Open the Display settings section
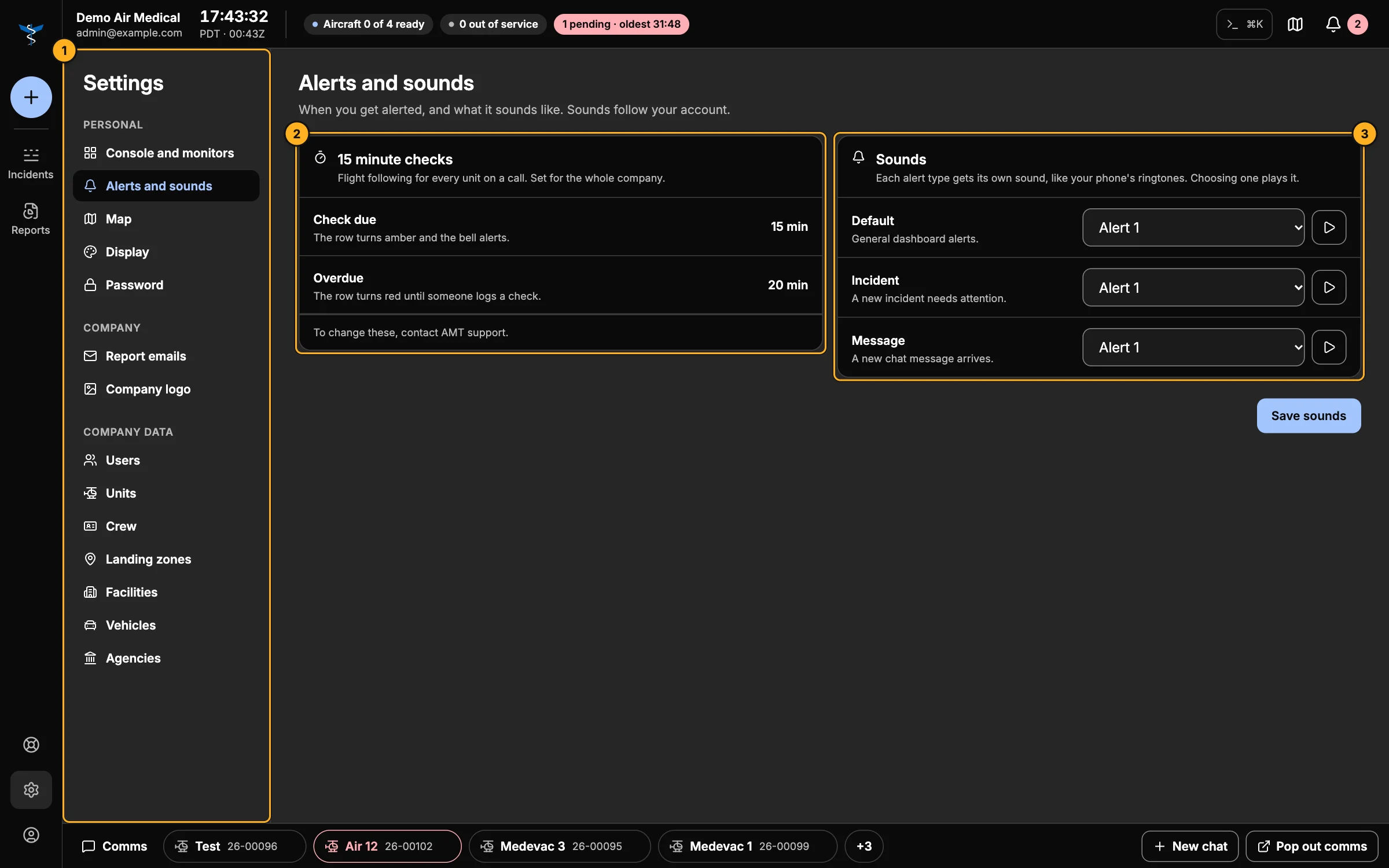 166,252
